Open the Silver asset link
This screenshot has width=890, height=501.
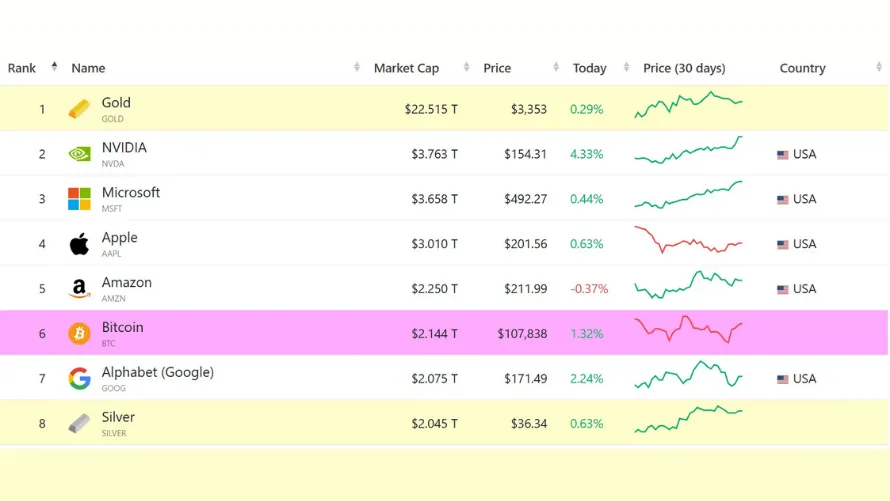coord(118,417)
